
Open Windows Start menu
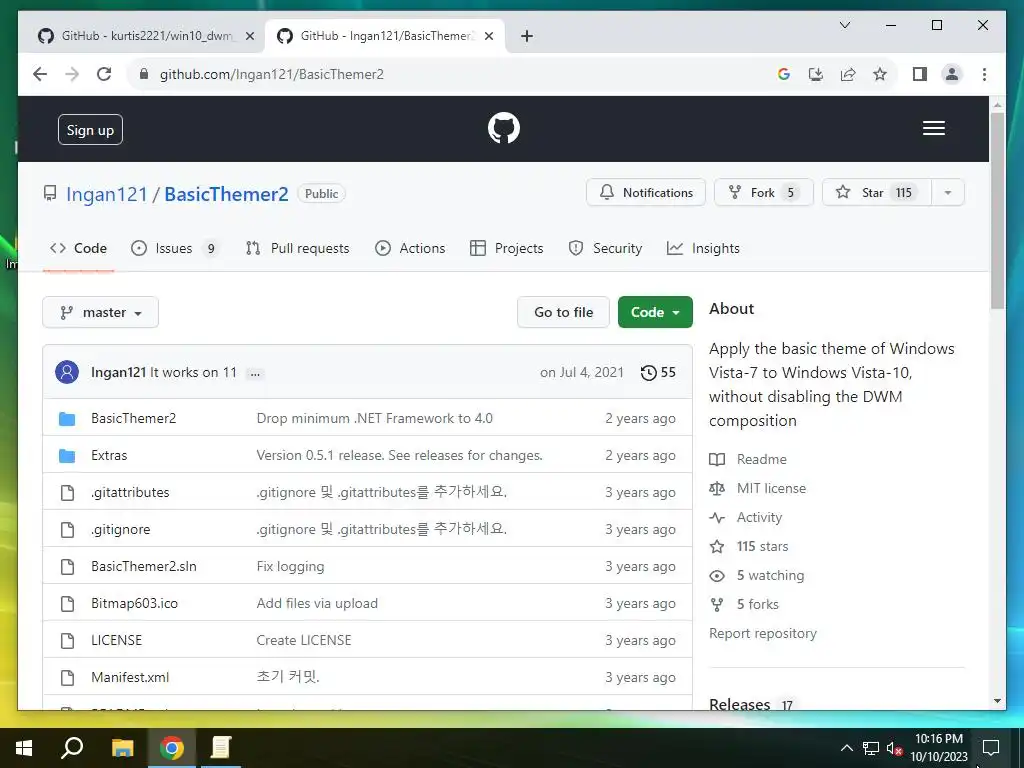click(24, 748)
